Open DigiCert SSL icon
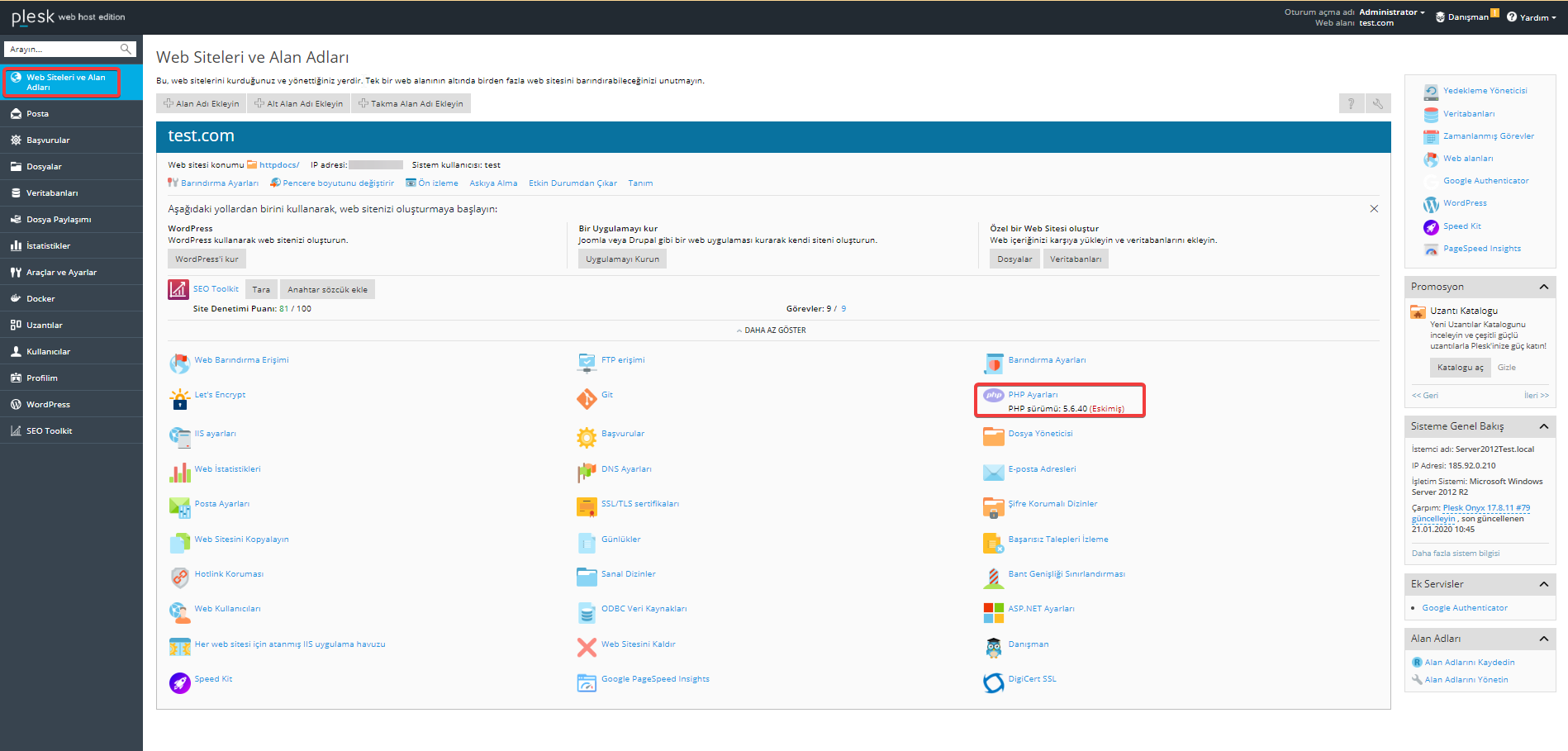 point(993,682)
